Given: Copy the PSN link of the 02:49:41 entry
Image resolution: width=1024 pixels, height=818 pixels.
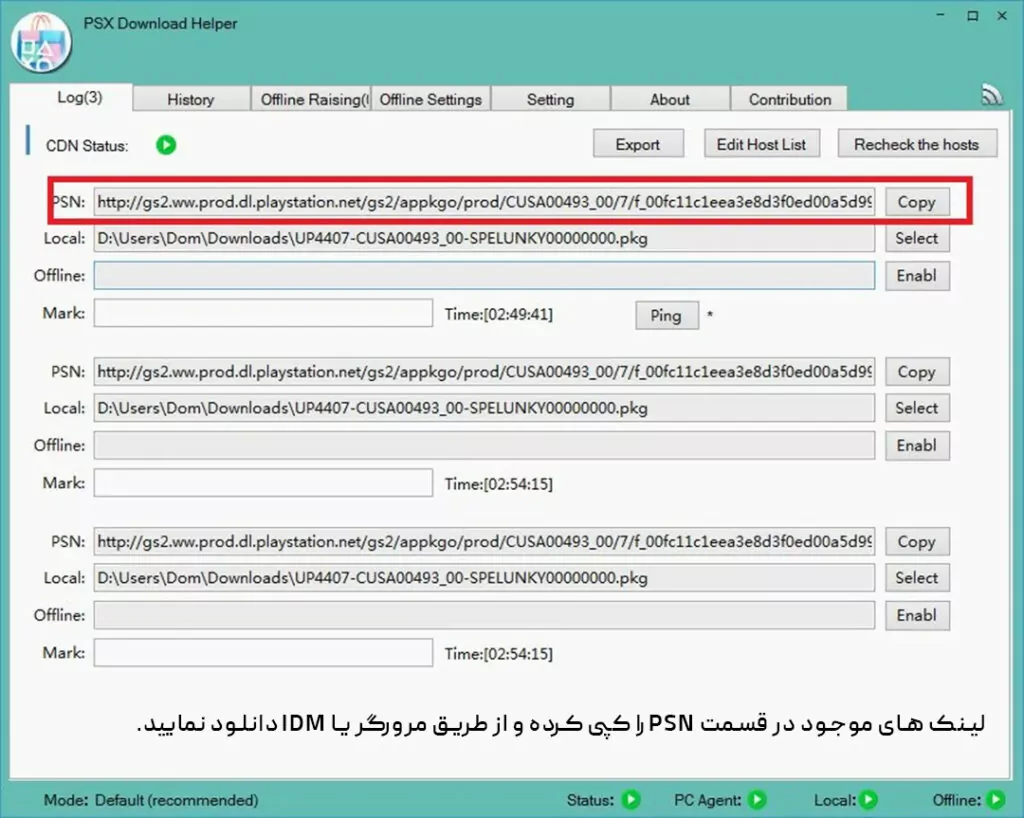Looking at the screenshot, I should click(x=917, y=202).
